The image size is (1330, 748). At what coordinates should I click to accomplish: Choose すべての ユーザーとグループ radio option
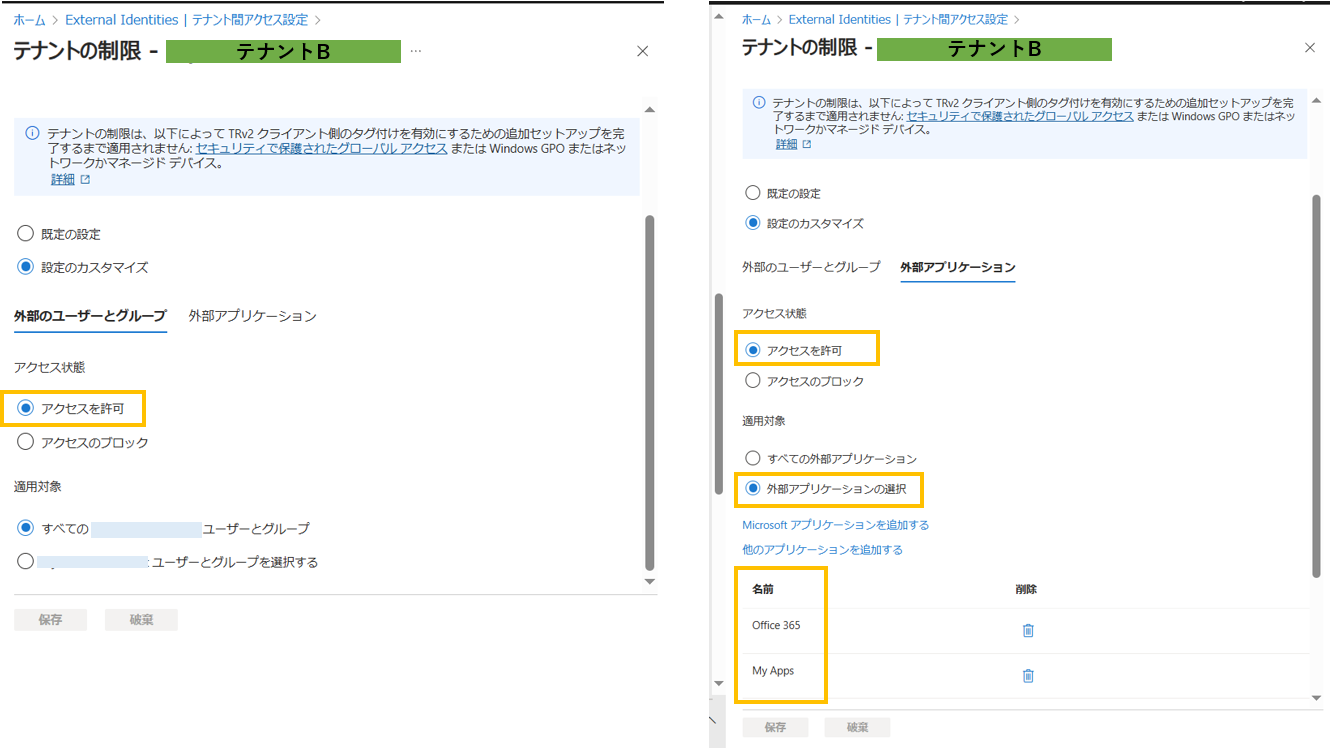pos(26,528)
